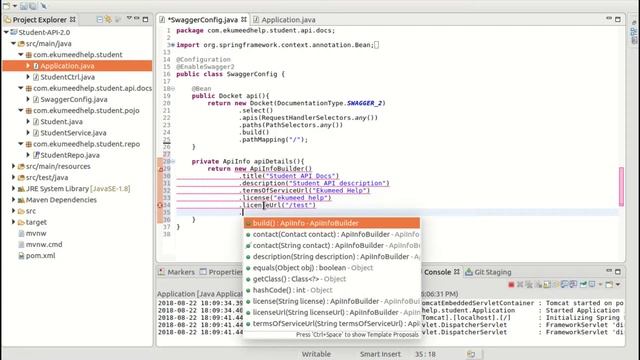Screen dimensions: 640x360
Task: Switch to the Git Staging tab
Action: 488,272
